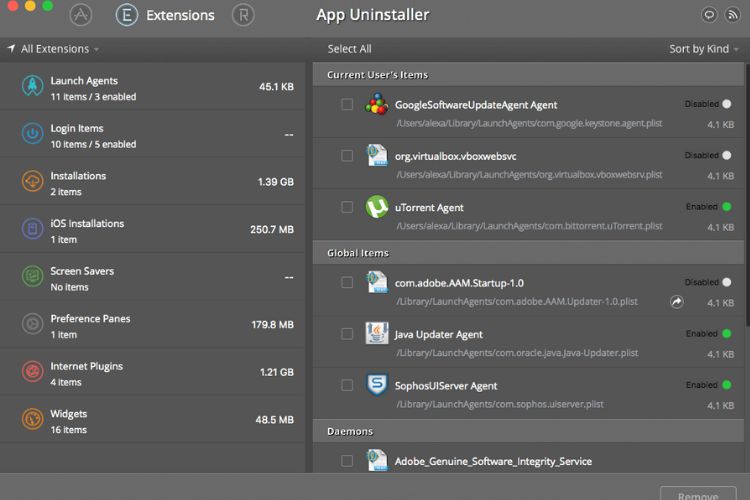Viewport: 750px width, 500px height.
Task: Select the Widgets icon
Action: pyautogui.click(x=33, y=419)
